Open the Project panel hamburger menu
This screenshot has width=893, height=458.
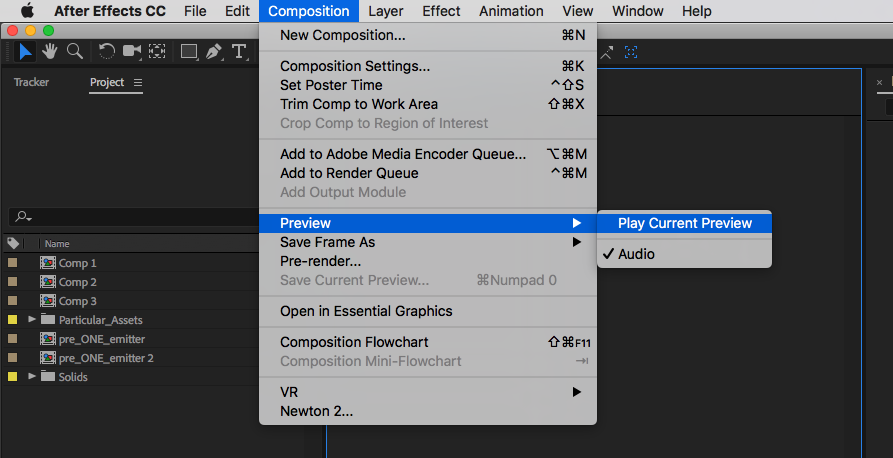click(x=138, y=83)
